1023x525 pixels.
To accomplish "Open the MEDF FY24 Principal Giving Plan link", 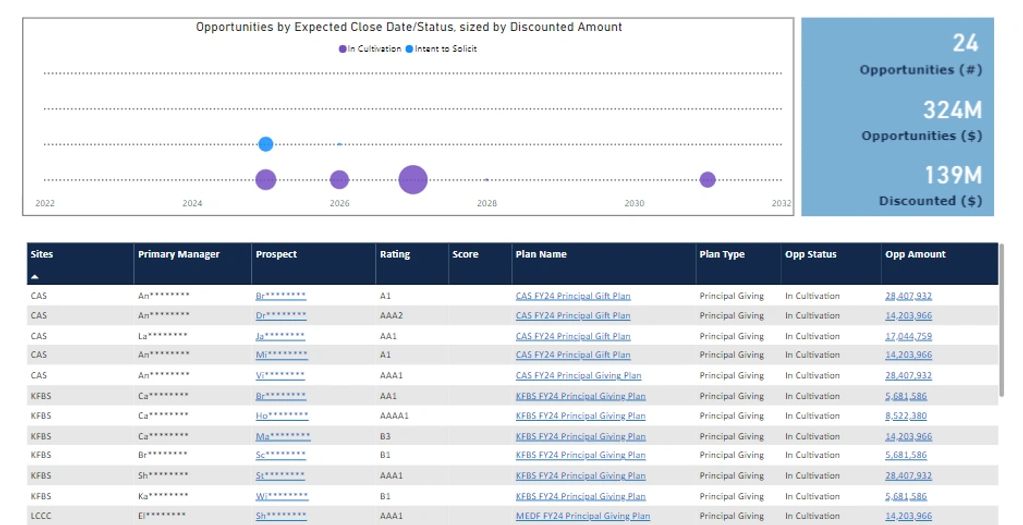I will point(582,517).
